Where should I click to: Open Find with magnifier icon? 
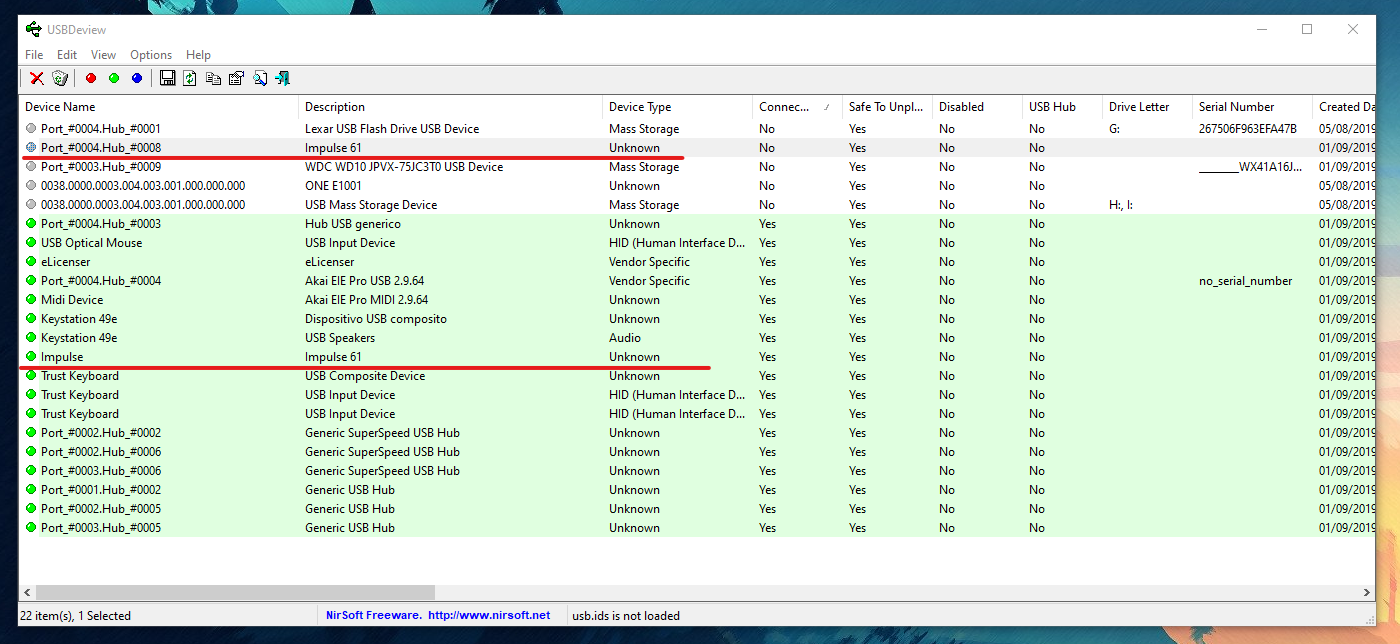[261, 78]
